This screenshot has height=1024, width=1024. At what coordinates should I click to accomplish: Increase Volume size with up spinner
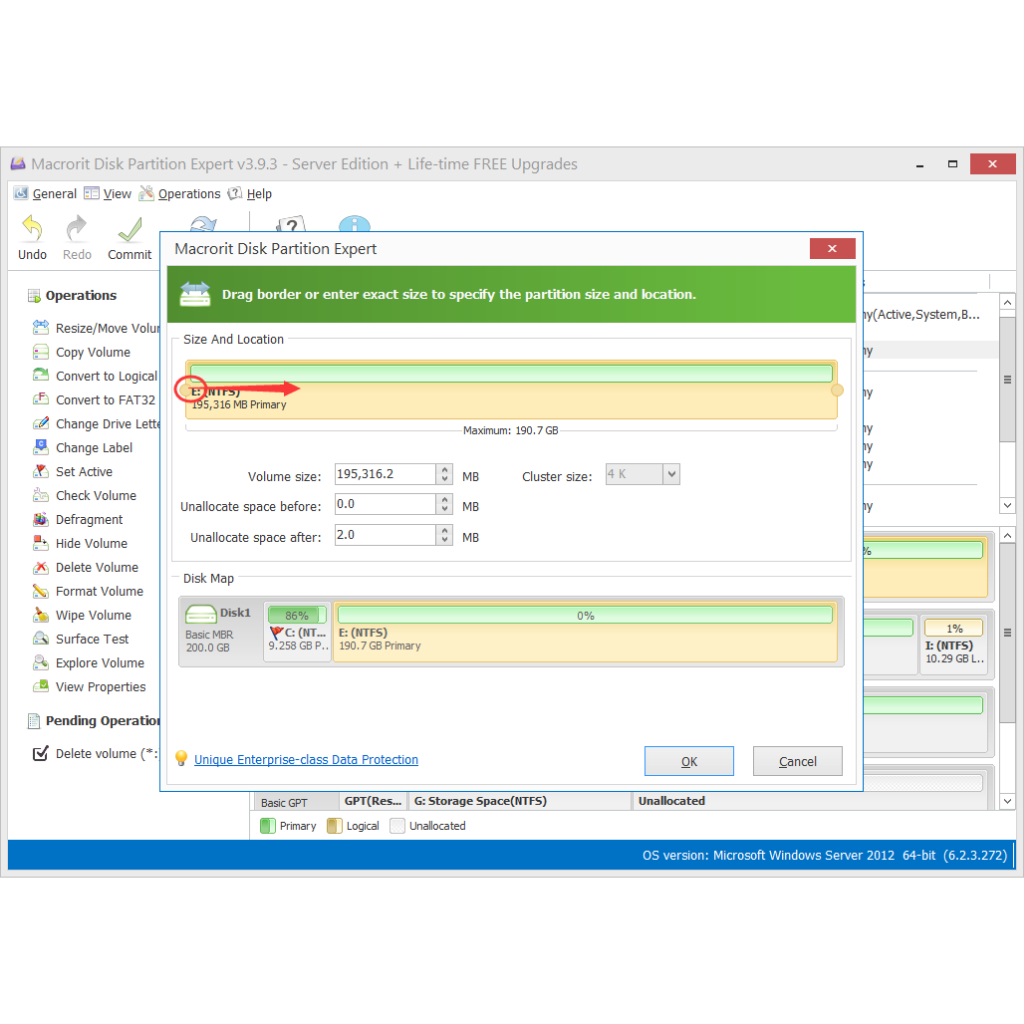pyautogui.click(x=445, y=469)
